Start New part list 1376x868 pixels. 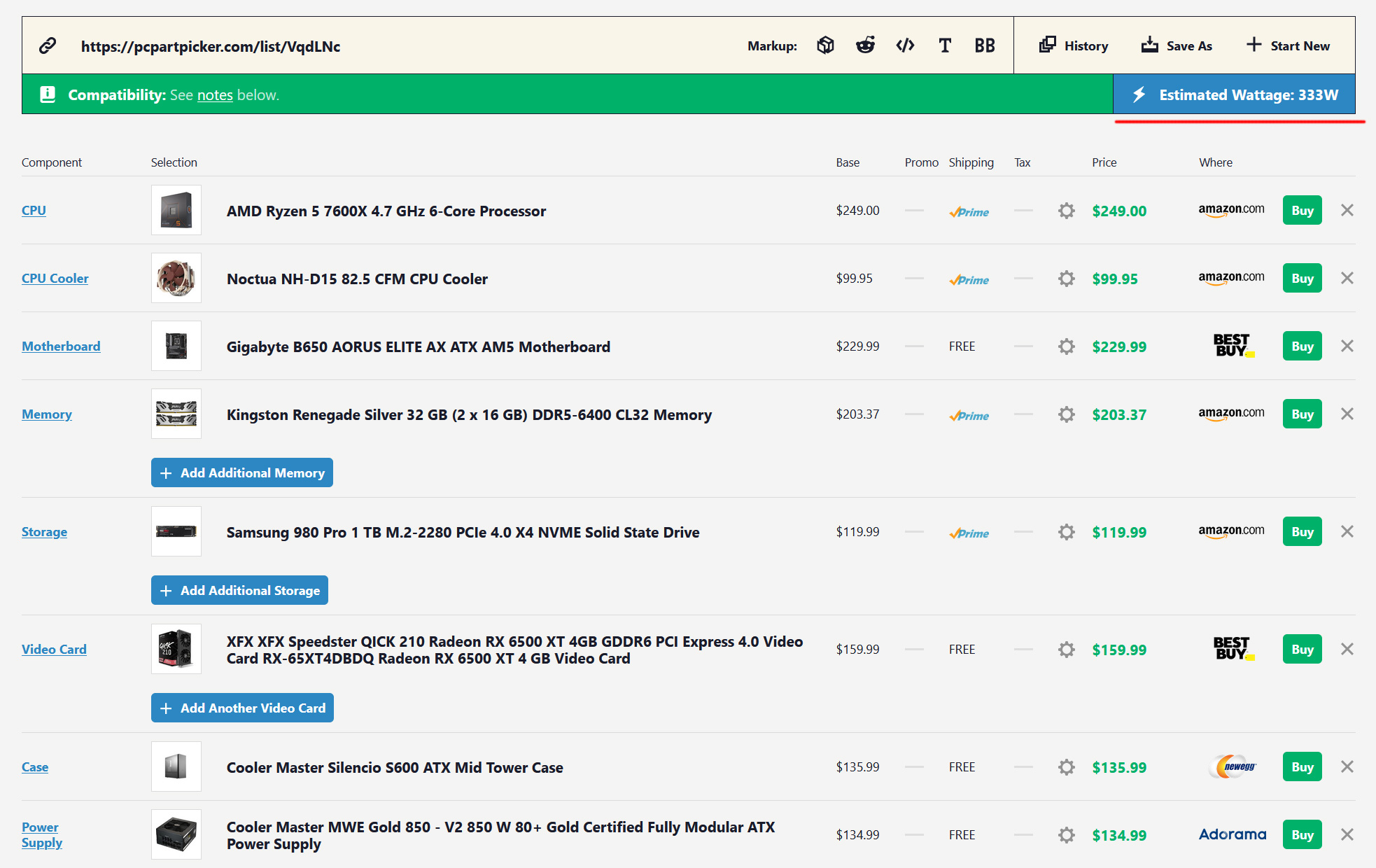pos(1288,45)
